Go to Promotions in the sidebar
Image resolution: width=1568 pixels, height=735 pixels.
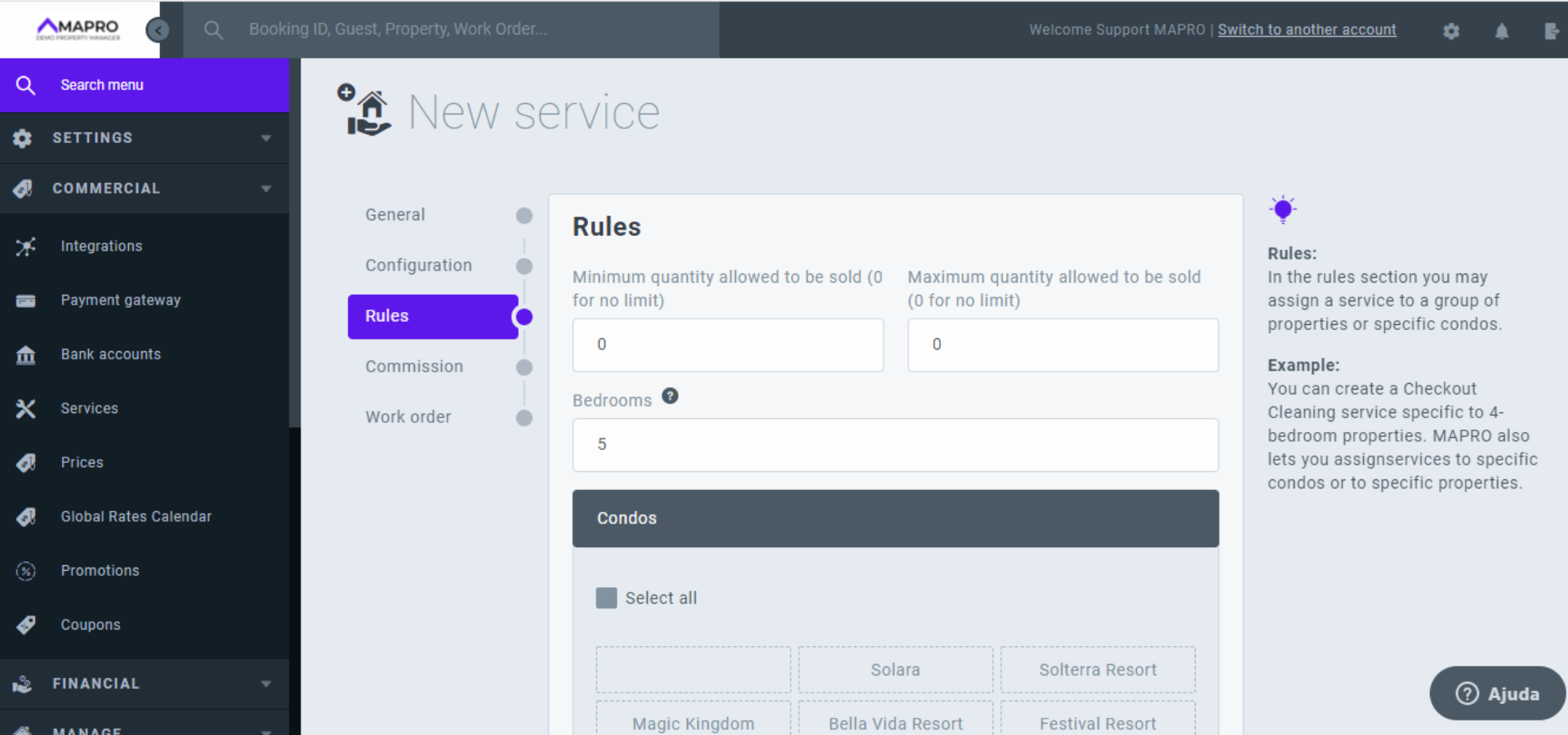click(100, 571)
